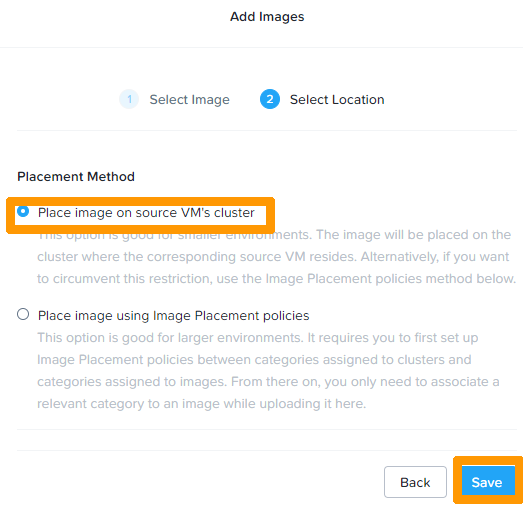523x505 pixels.
Task: Save the image placement settings
Action: tap(487, 482)
